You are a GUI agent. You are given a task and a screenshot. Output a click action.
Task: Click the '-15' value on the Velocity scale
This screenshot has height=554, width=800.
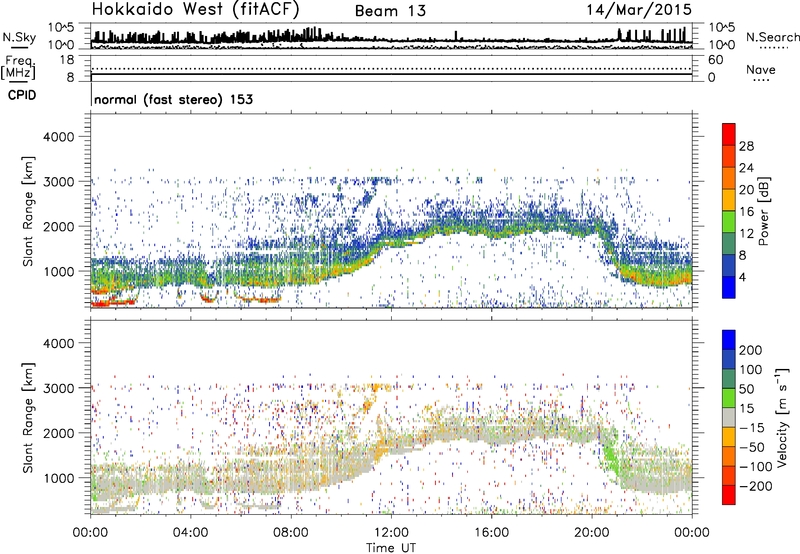pyautogui.click(x=752, y=428)
